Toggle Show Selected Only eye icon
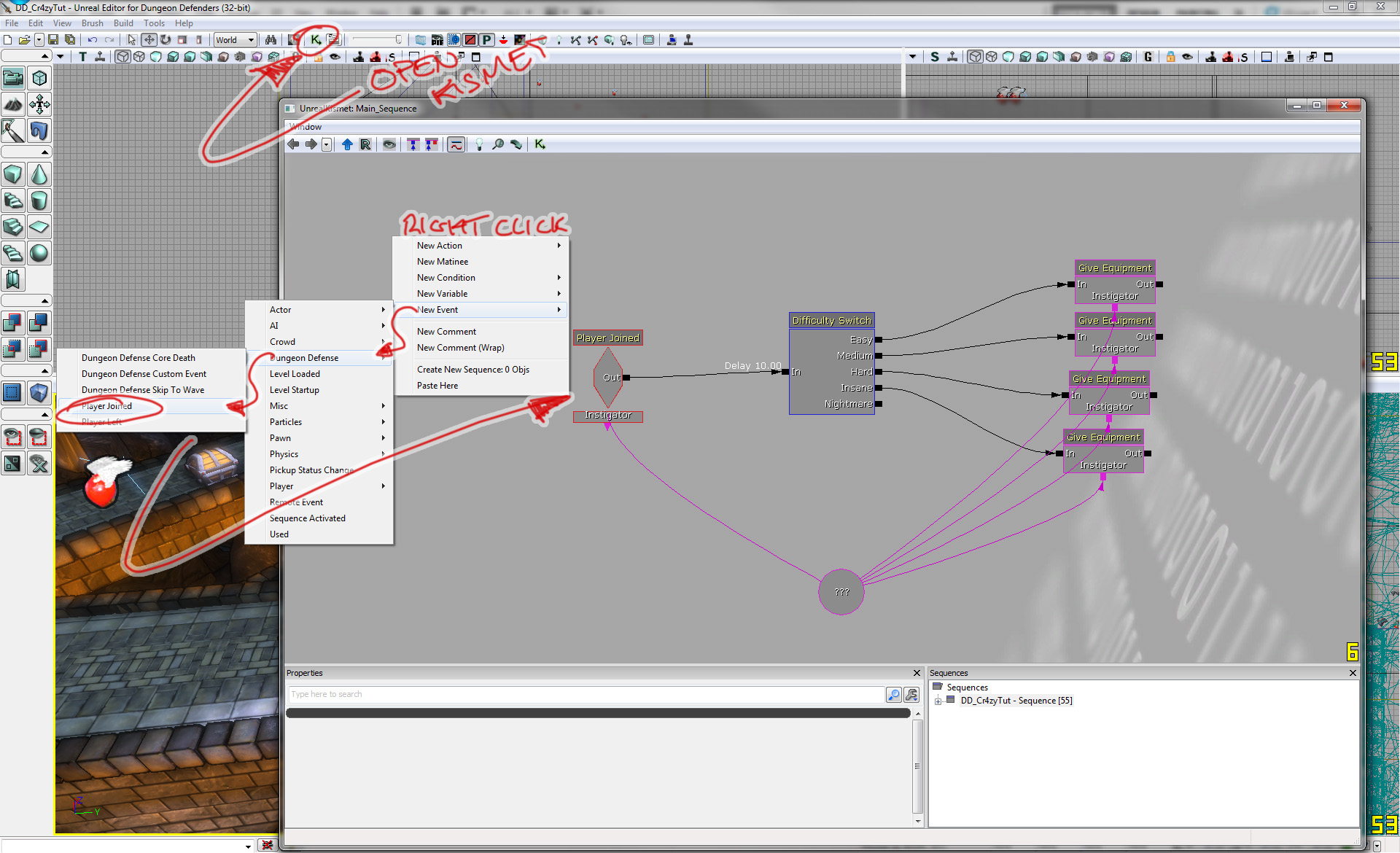The height and width of the screenshot is (853, 1400). pyautogui.click(x=13, y=437)
